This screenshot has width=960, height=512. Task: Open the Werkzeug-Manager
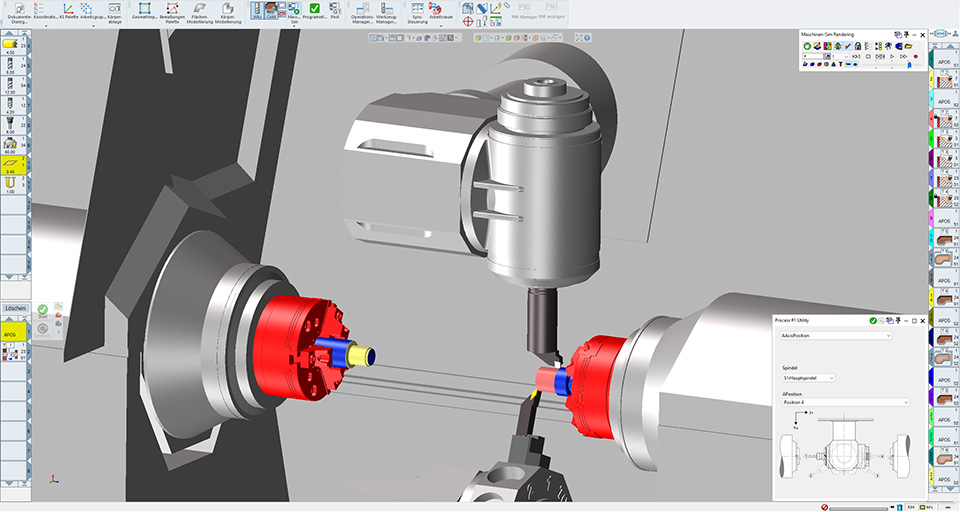(387, 12)
